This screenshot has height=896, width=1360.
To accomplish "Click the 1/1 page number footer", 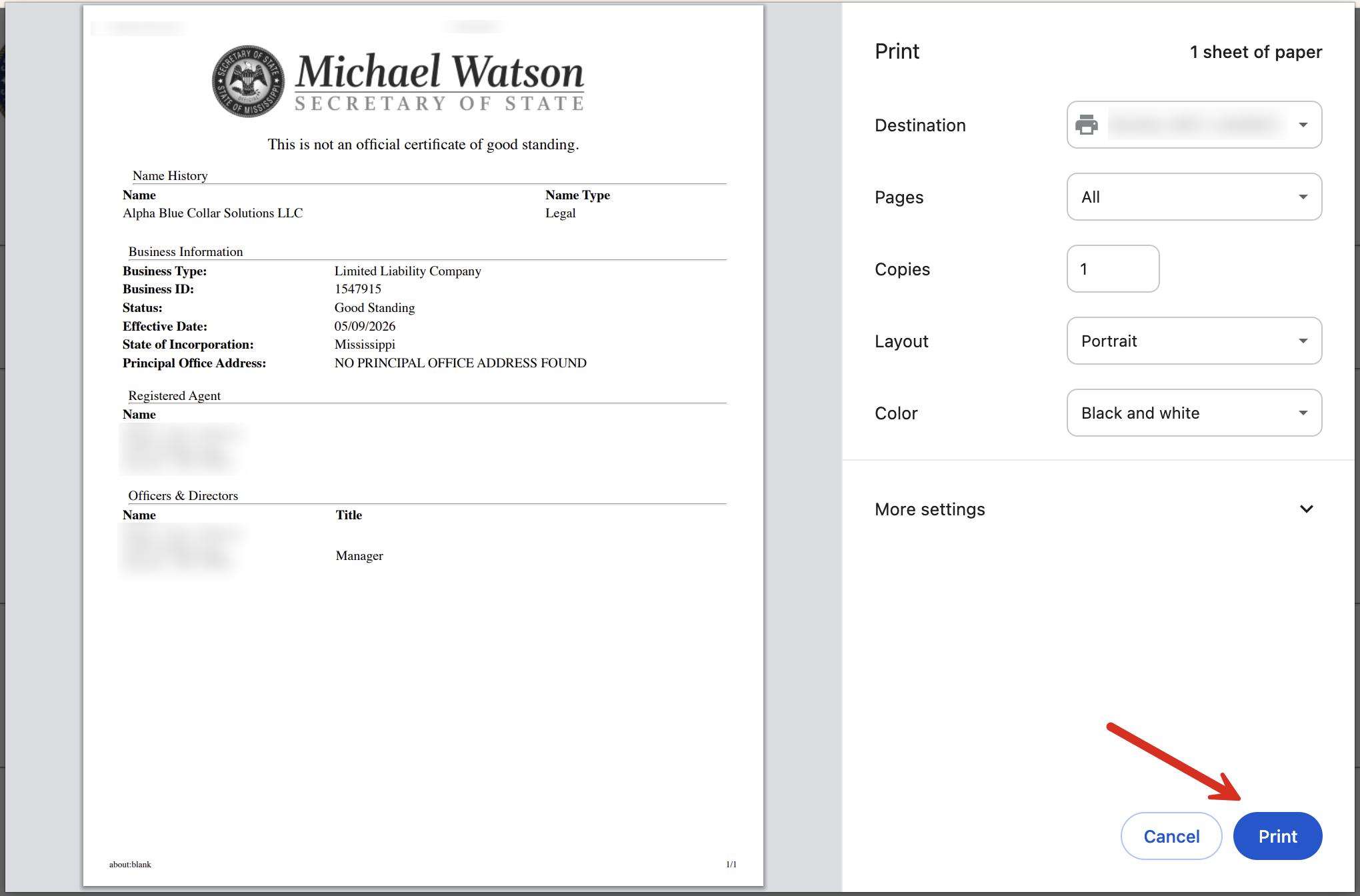I will pyautogui.click(x=731, y=865).
